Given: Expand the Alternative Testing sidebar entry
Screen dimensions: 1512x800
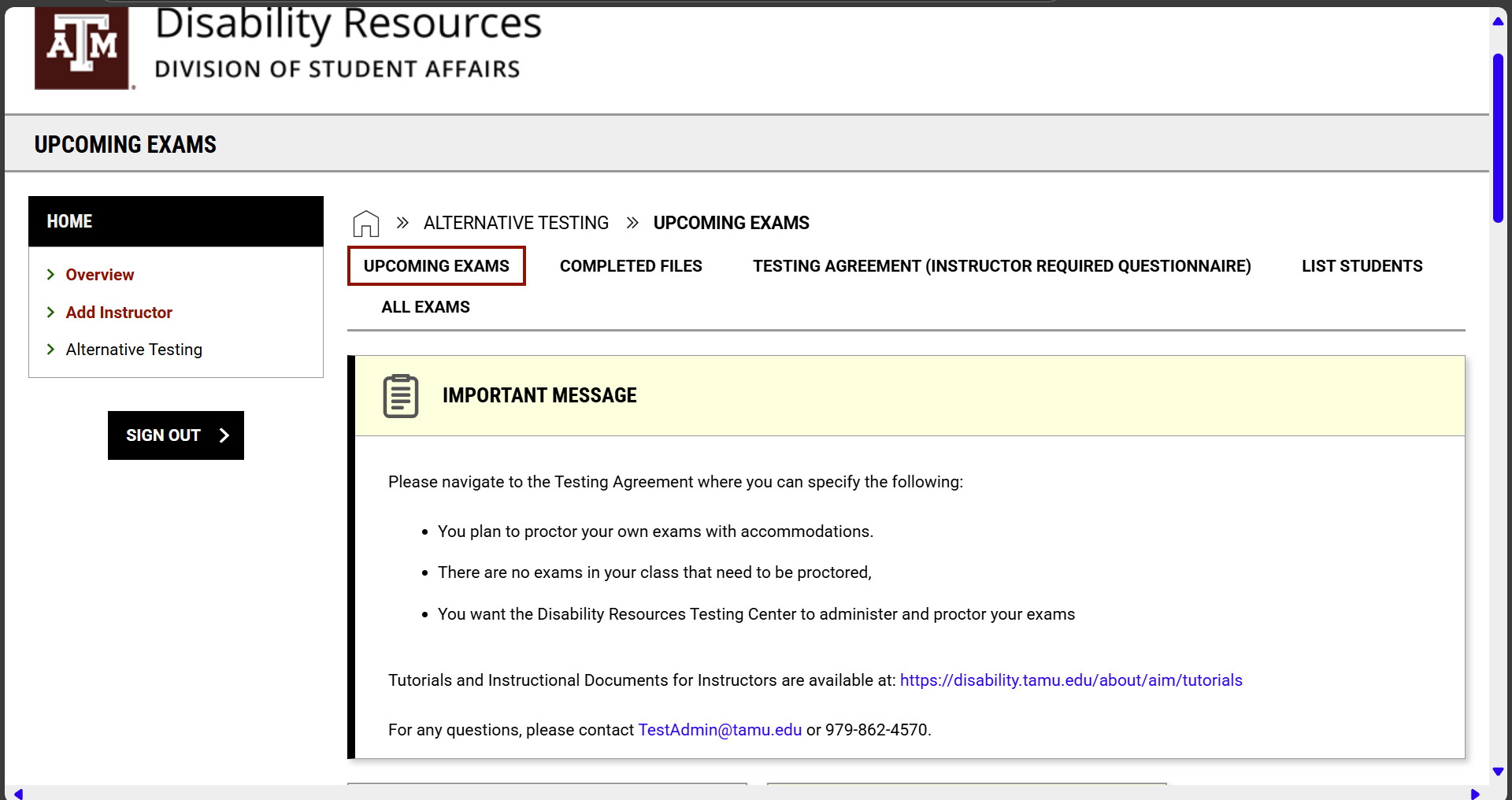Looking at the screenshot, I should pos(134,350).
